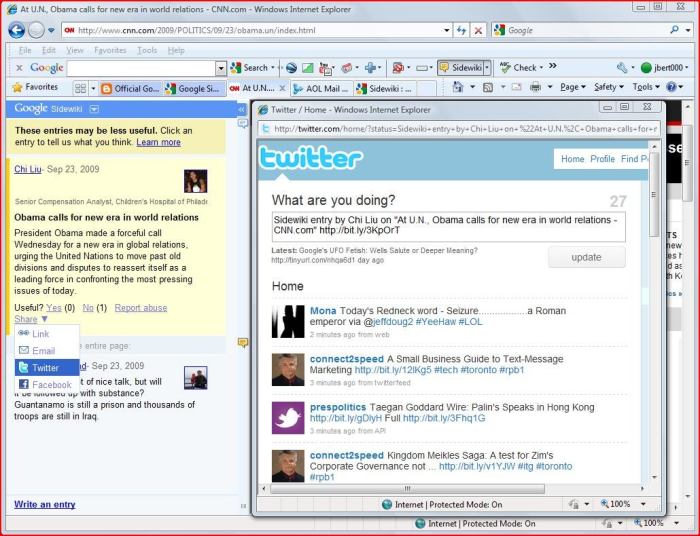
Task: Click the Home icon in command bar
Action: coord(458,87)
